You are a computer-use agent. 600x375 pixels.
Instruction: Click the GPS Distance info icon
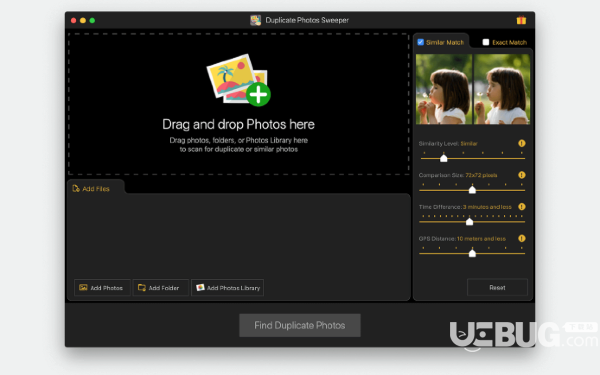(522, 238)
